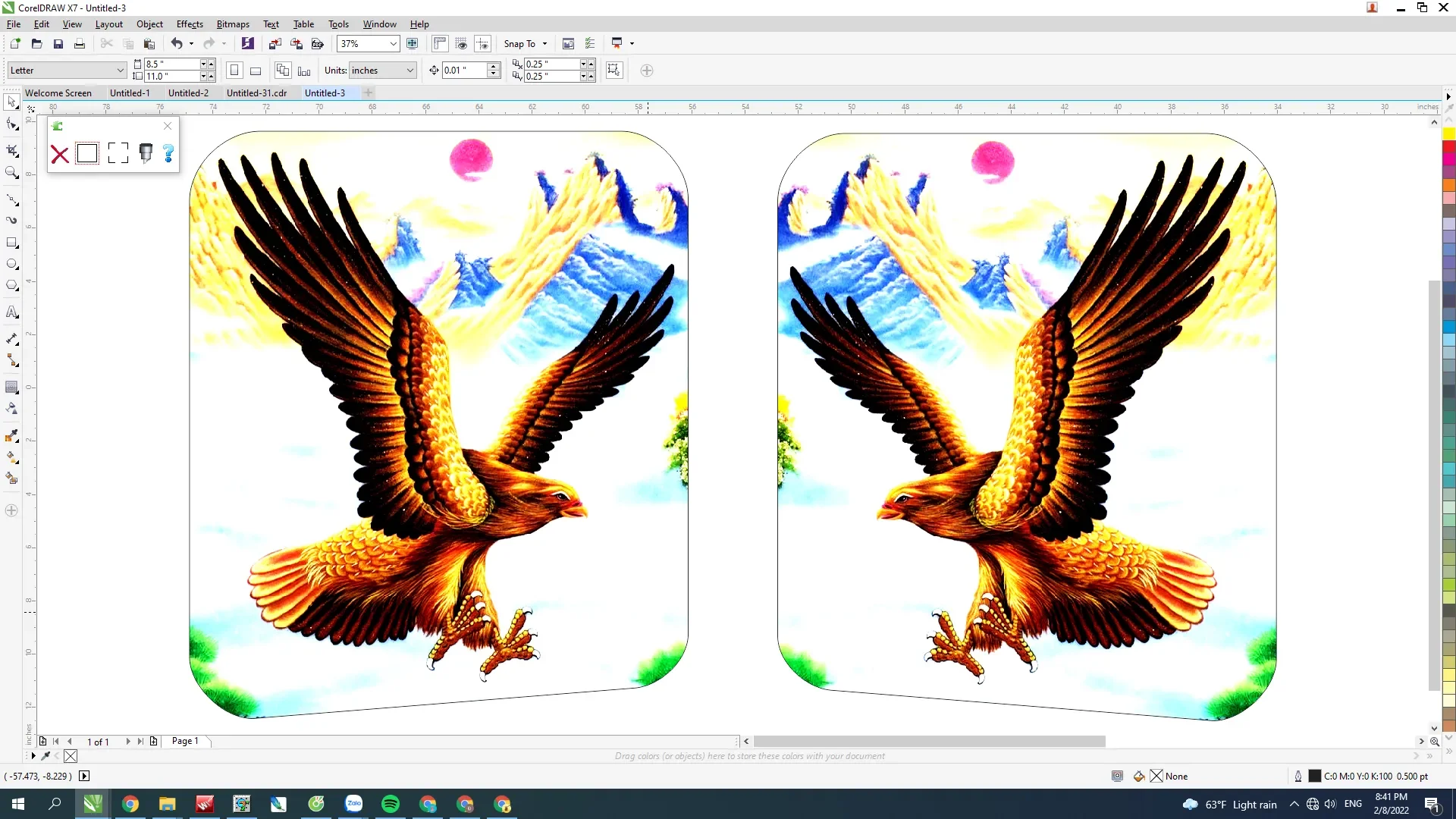The width and height of the screenshot is (1456, 819).
Task: Toggle Show Rulers button
Action: (x=440, y=44)
